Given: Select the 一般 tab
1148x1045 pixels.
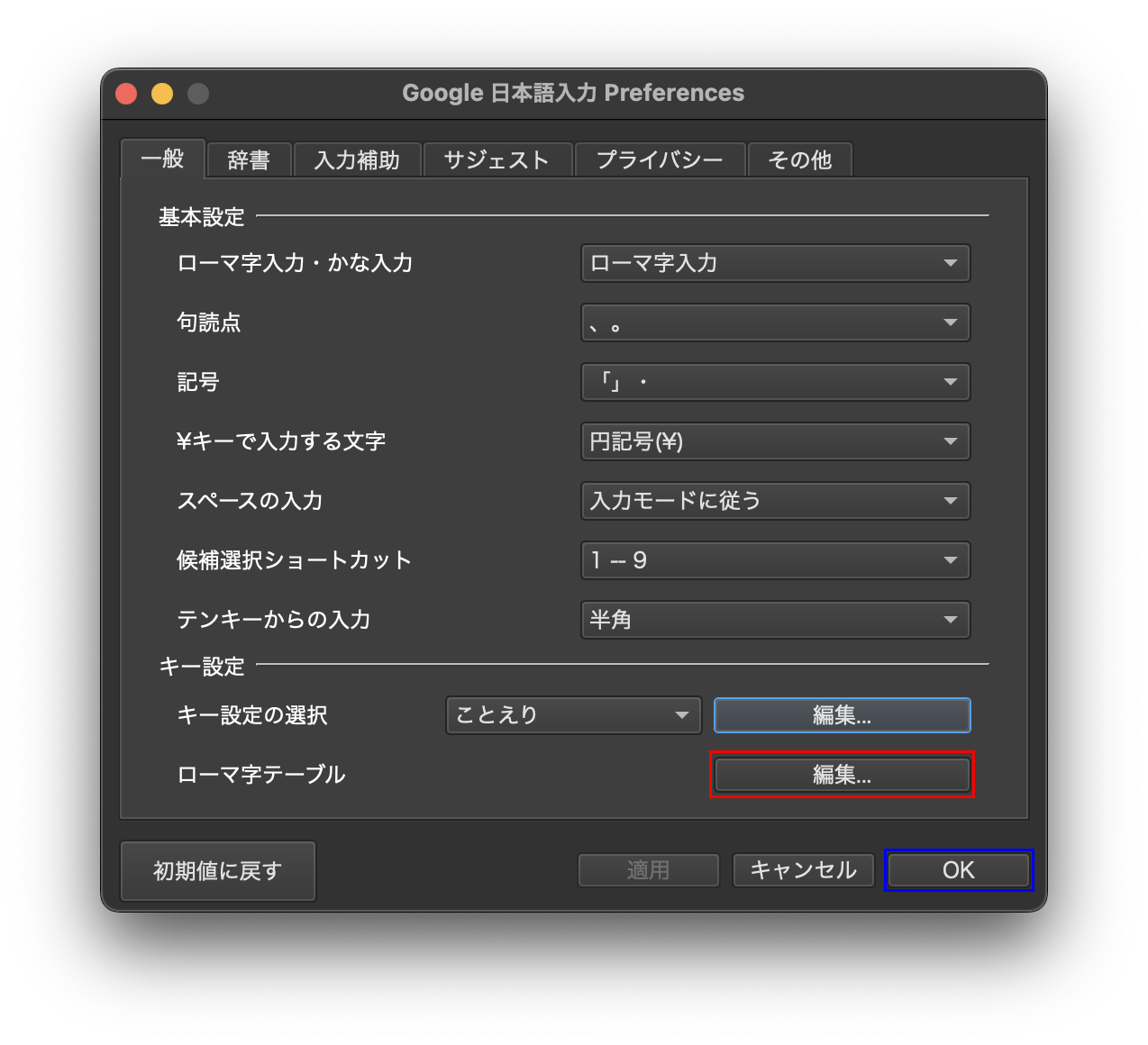Looking at the screenshot, I should [x=163, y=159].
